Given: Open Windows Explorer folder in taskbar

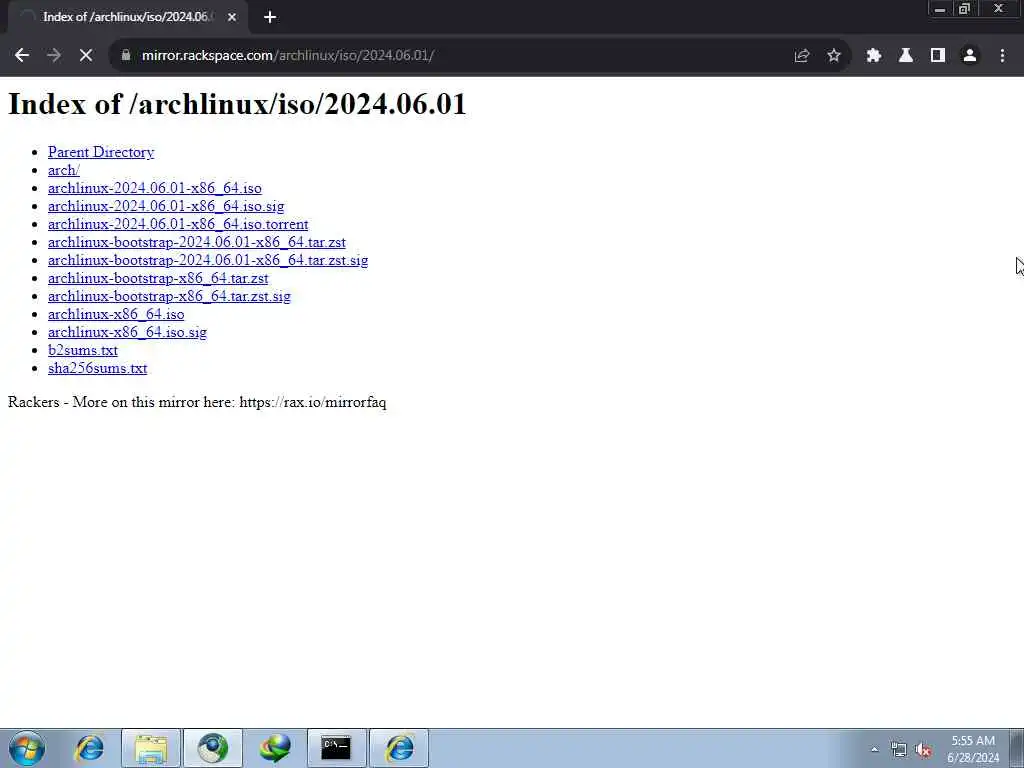Looking at the screenshot, I should click(x=151, y=748).
